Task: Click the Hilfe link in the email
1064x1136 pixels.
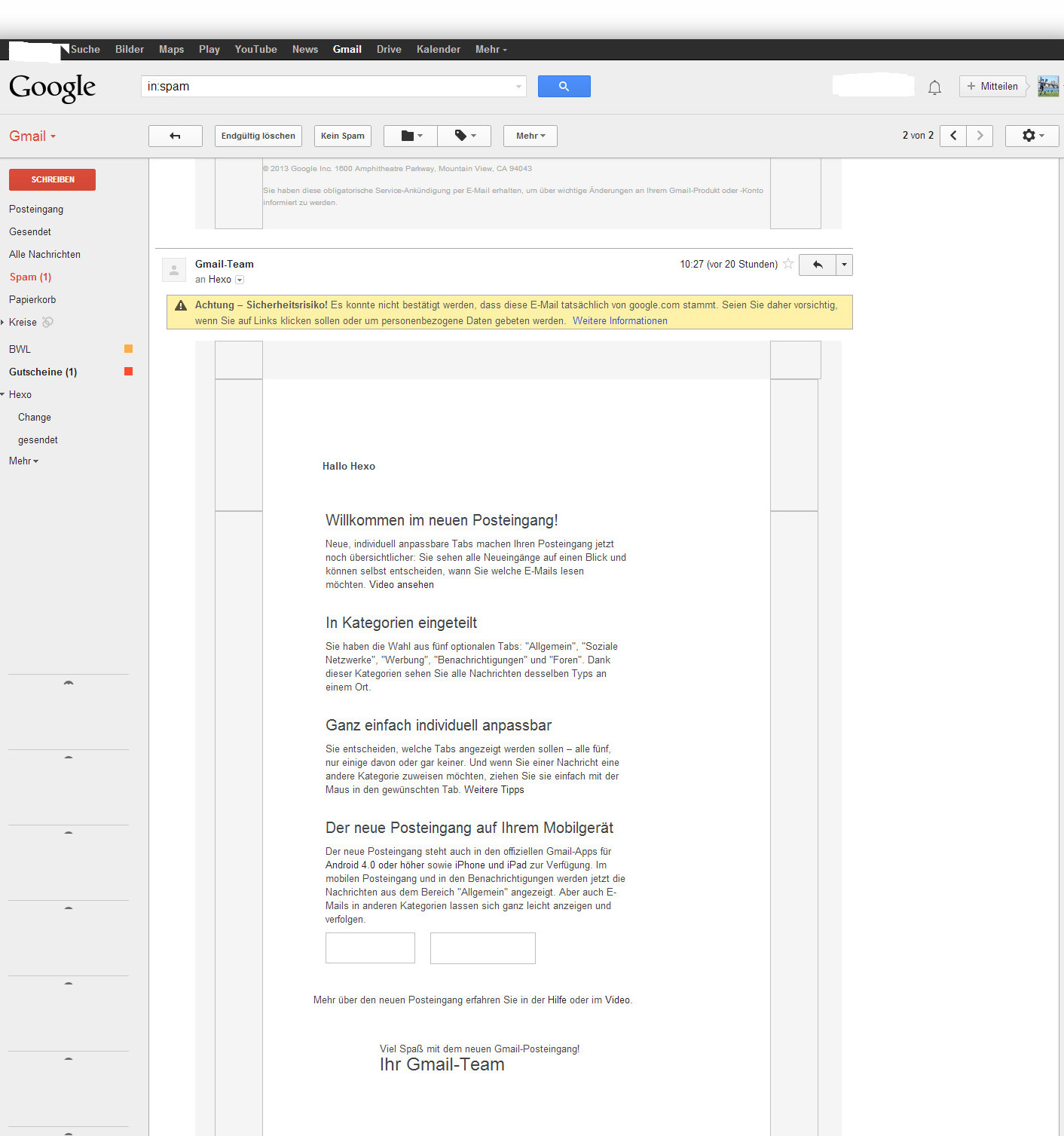Action: (x=557, y=1000)
